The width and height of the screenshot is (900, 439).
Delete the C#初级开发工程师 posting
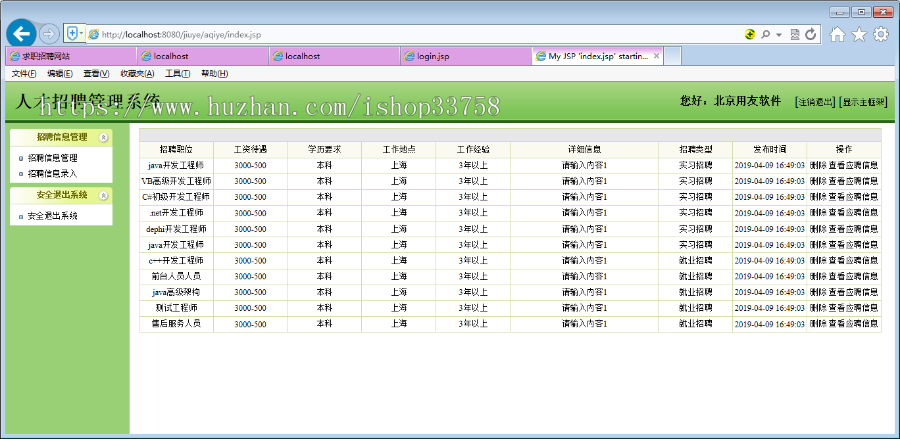(818, 197)
